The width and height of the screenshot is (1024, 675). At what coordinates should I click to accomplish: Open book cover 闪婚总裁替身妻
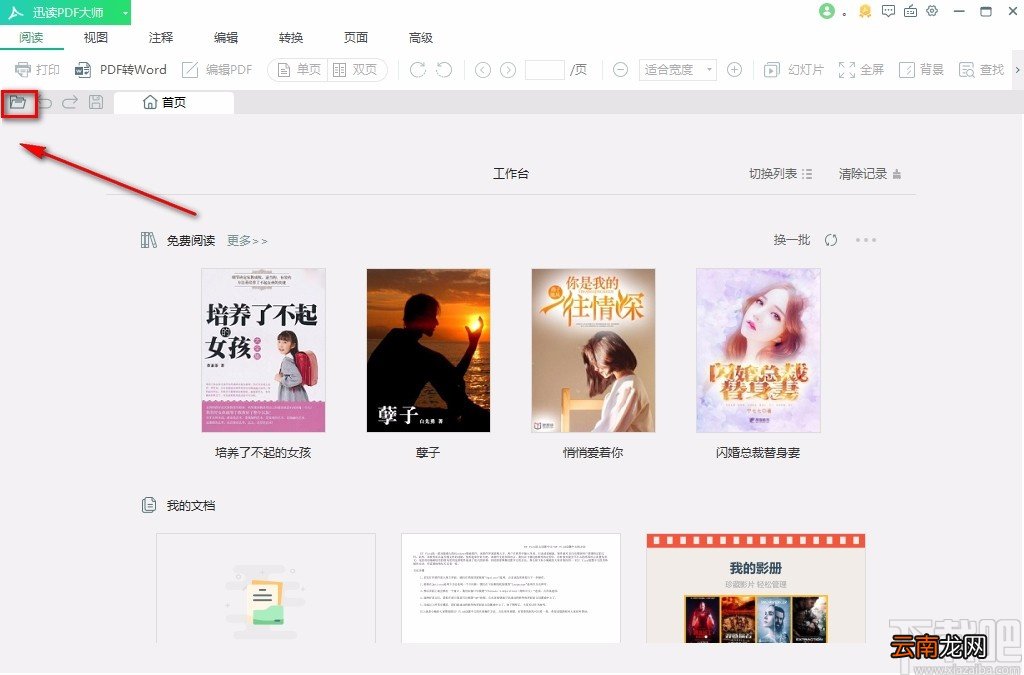(x=758, y=351)
